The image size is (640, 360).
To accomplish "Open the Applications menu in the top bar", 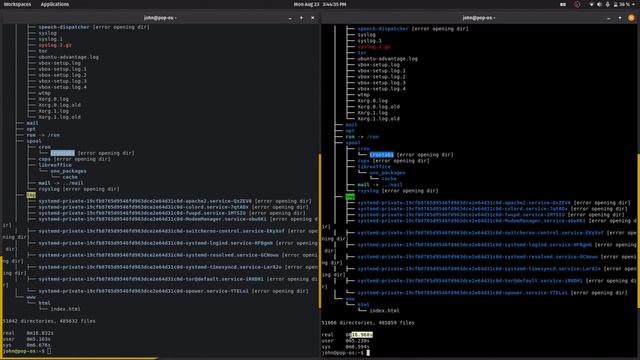I will pyautogui.click(x=55, y=4).
